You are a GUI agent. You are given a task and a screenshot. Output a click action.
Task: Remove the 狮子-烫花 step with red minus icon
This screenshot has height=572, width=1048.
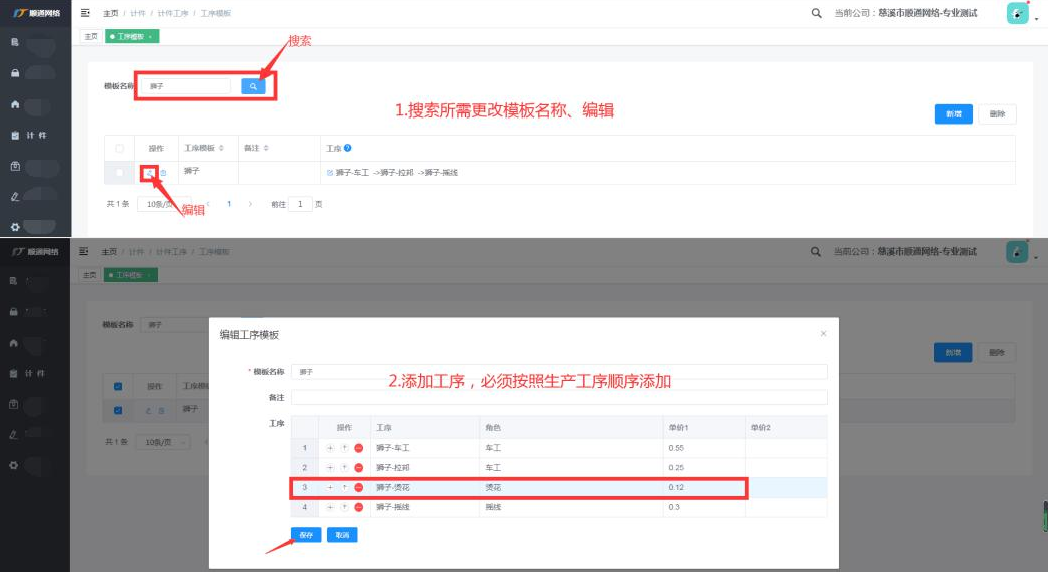358,487
